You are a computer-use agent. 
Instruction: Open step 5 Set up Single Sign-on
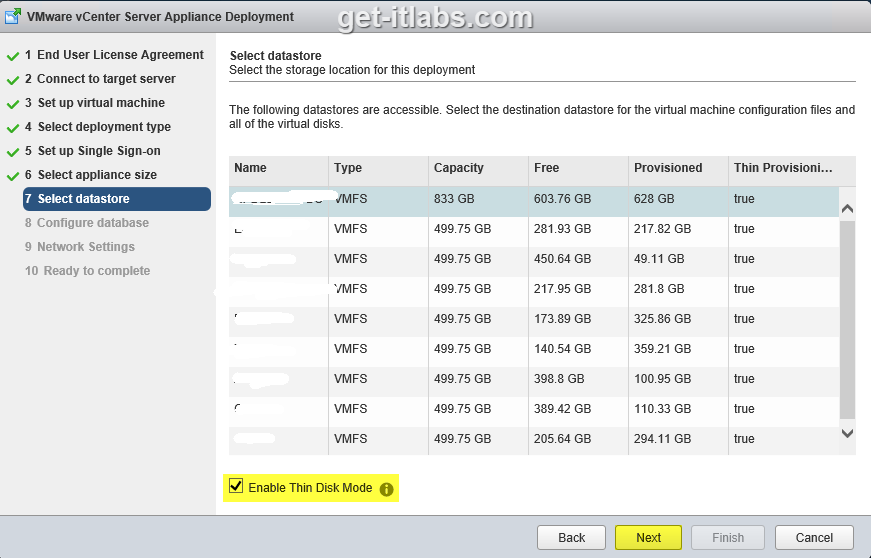[x=99, y=151]
